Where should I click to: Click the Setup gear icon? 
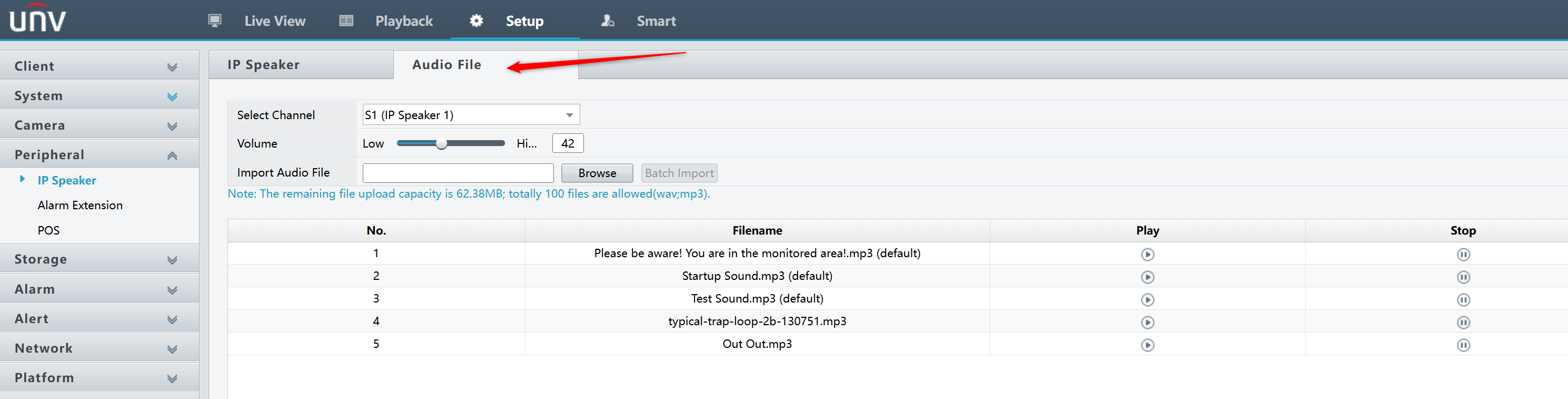[476, 21]
